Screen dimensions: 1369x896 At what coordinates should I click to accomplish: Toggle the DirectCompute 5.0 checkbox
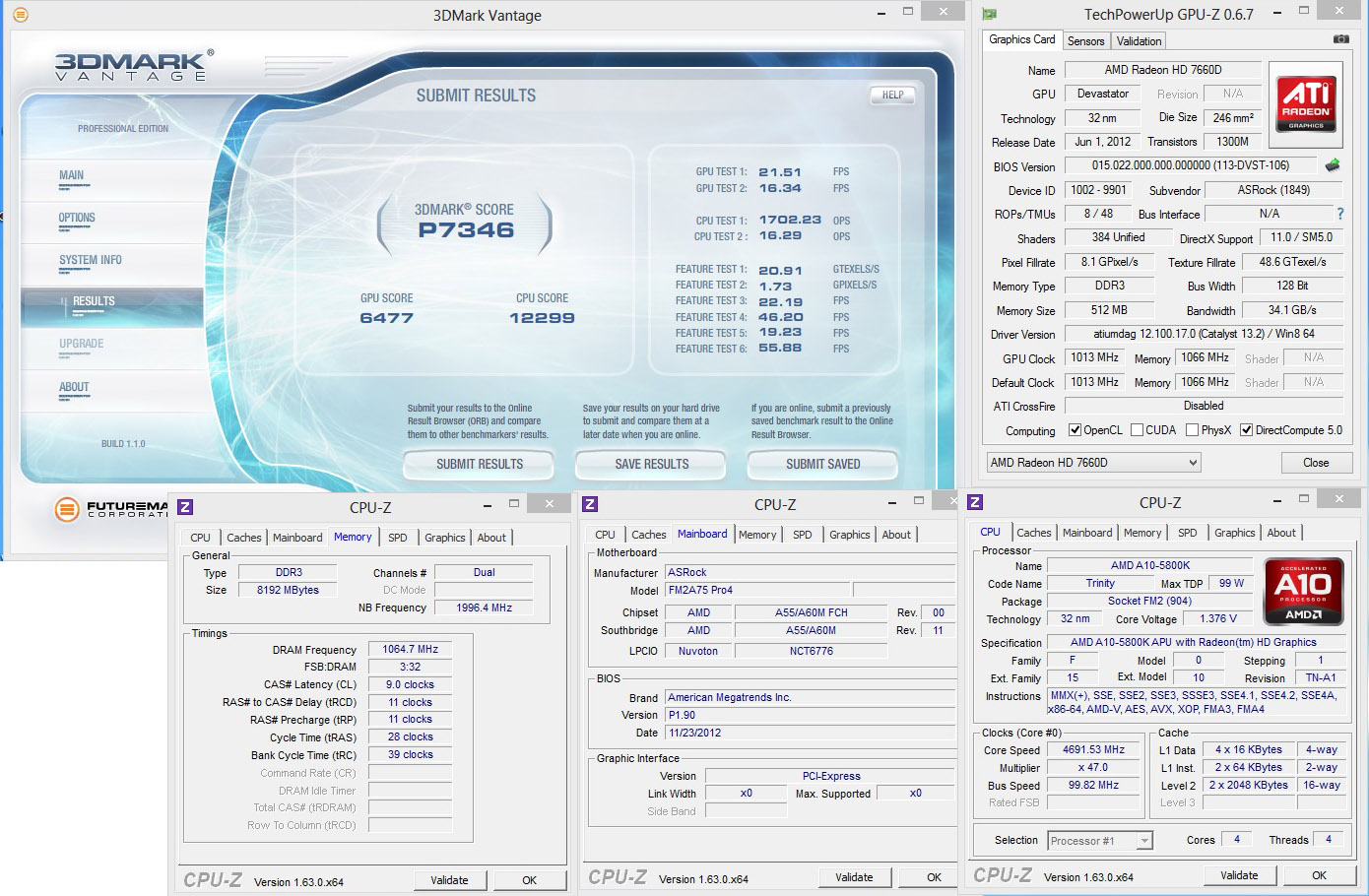point(1247,430)
